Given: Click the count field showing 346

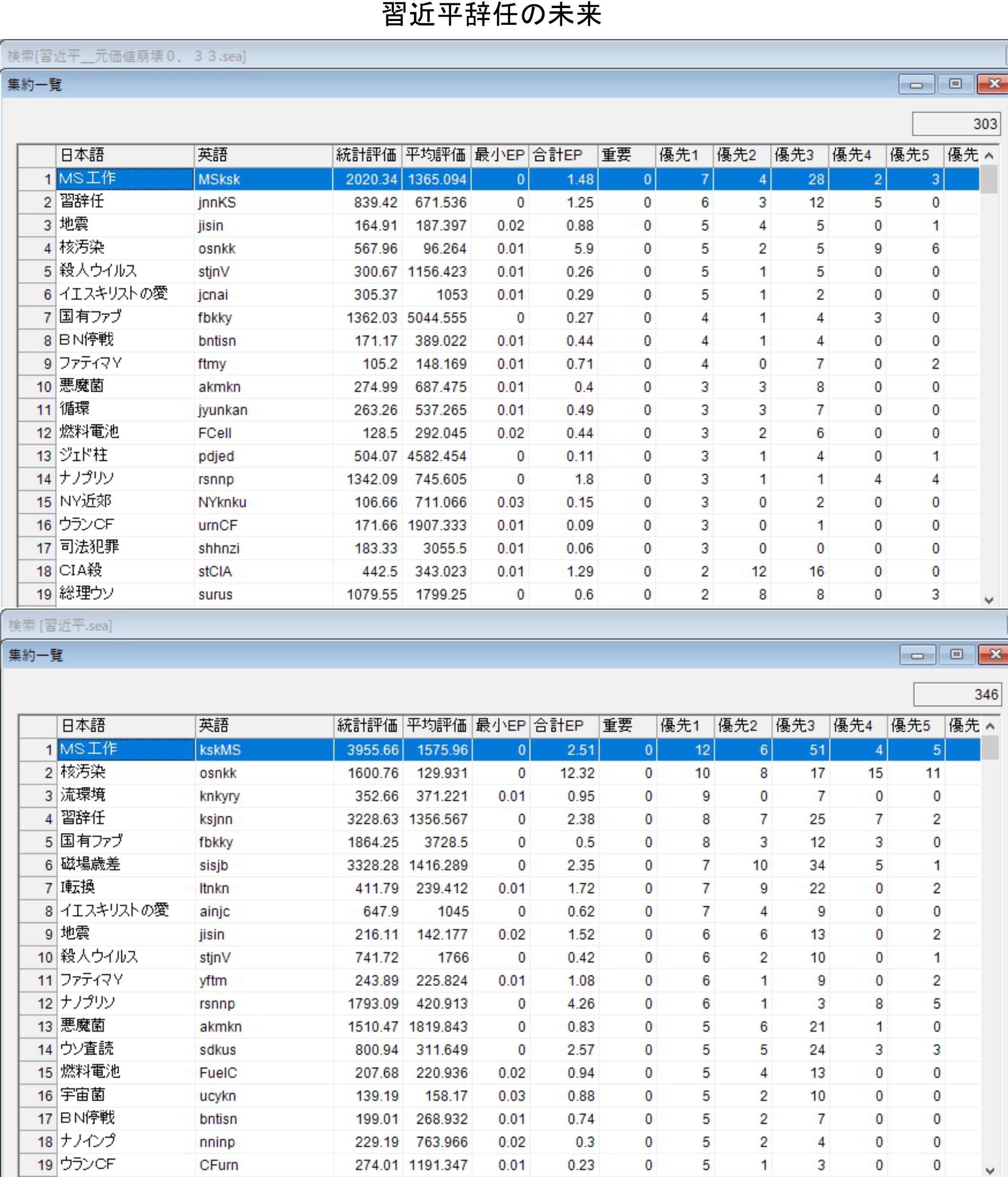Looking at the screenshot, I should [957, 694].
